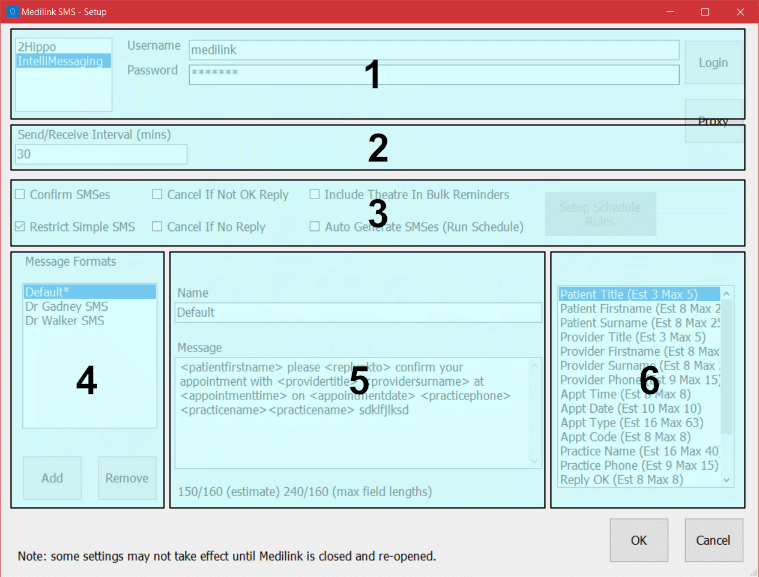This screenshot has width=759, height=577.
Task: Click the Login button
Action: click(713, 62)
